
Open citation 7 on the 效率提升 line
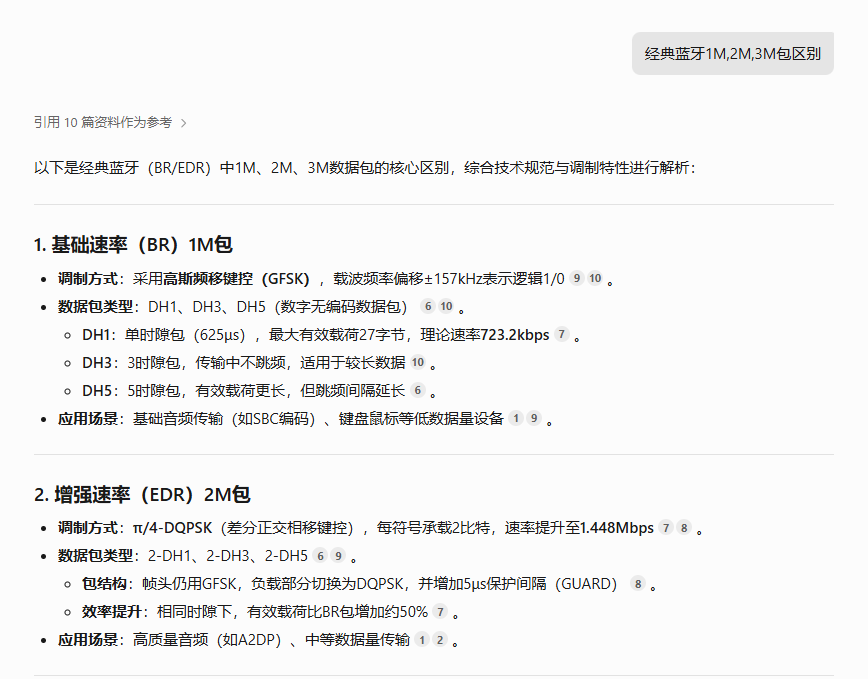440,611
